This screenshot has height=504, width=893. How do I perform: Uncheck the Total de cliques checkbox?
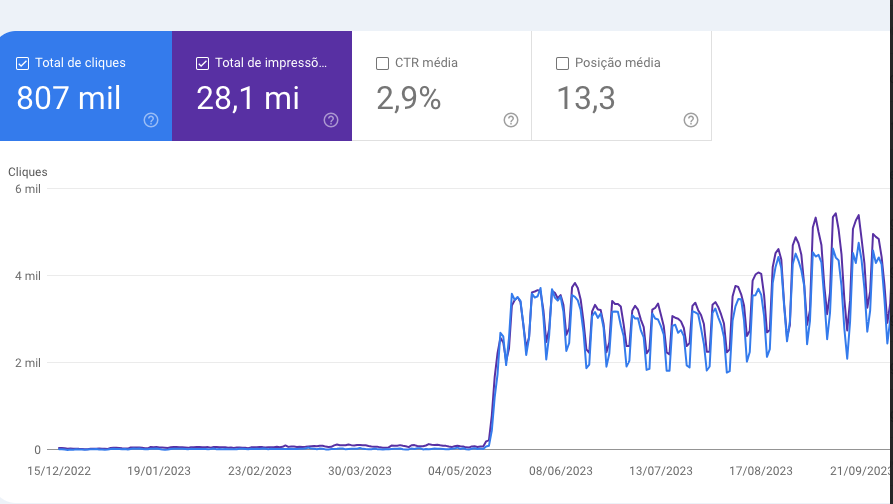23,63
